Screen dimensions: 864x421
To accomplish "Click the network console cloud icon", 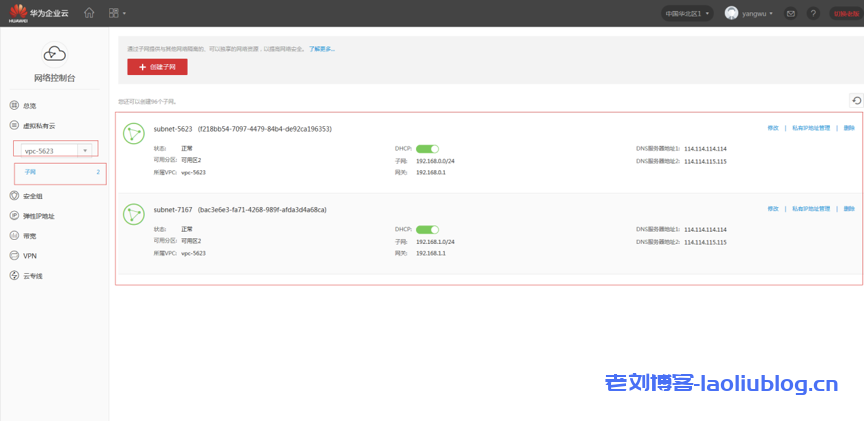I will pos(54,54).
